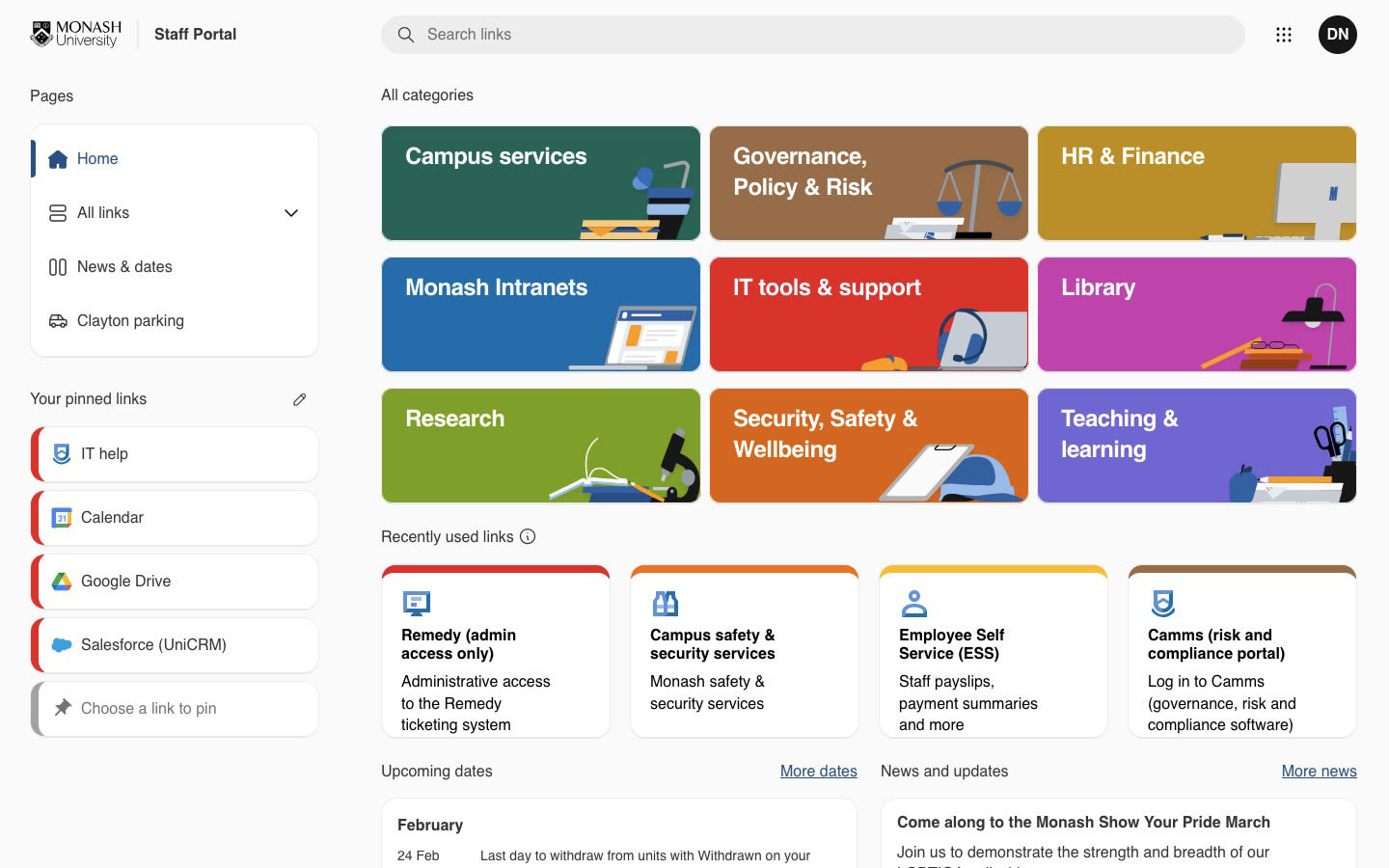Click the Google Calendar icon

[x=62, y=518]
